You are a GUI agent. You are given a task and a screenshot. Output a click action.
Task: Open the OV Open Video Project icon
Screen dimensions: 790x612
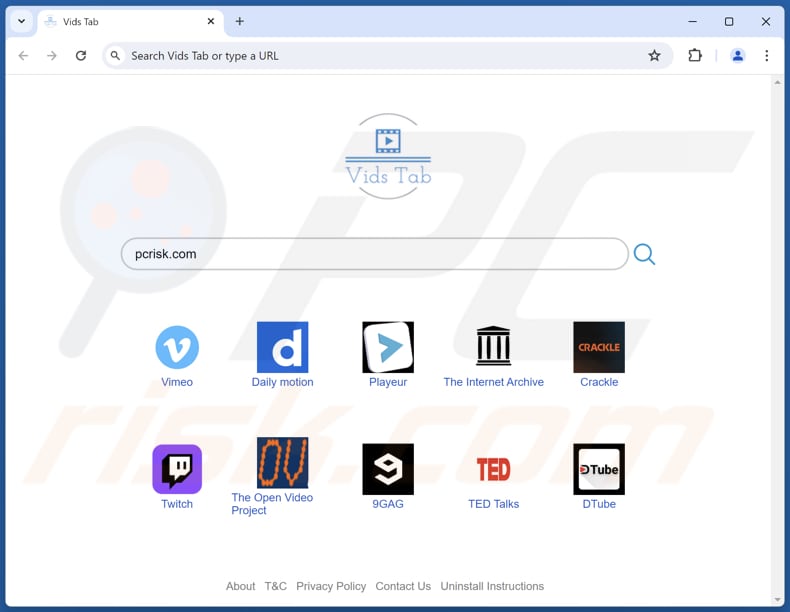tap(282, 462)
